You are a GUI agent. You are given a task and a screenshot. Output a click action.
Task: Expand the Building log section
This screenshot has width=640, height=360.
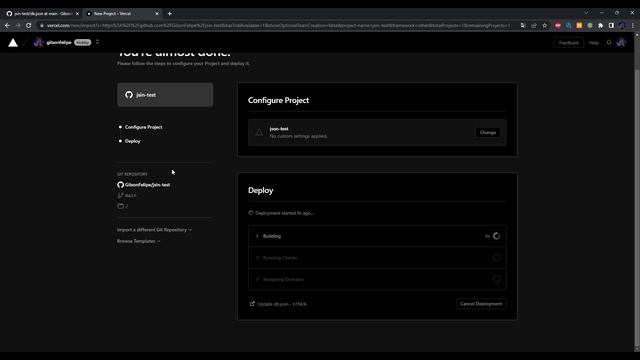(377, 236)
